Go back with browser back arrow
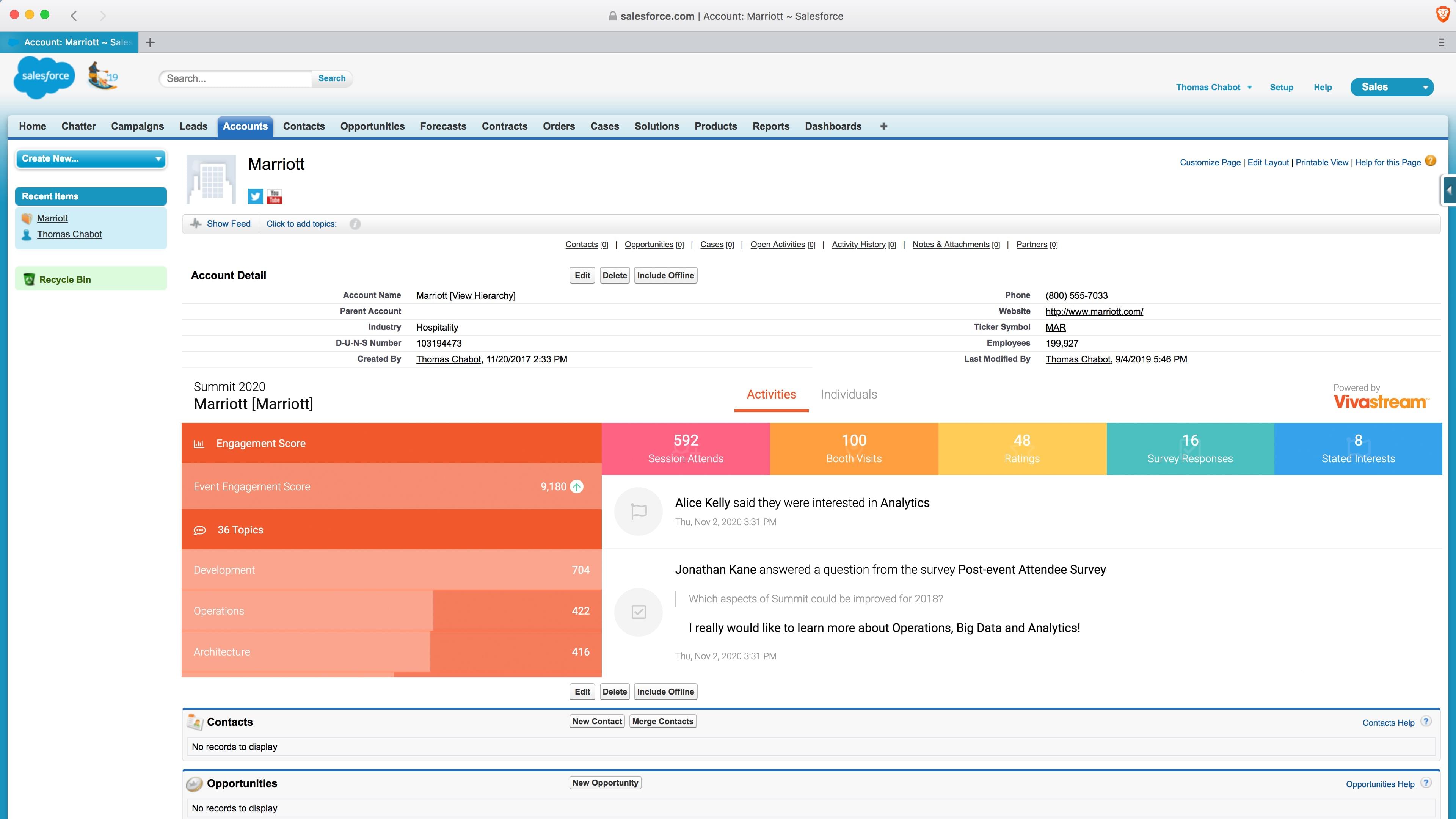The image size is (1456, 819). click(x=74, y=16)
